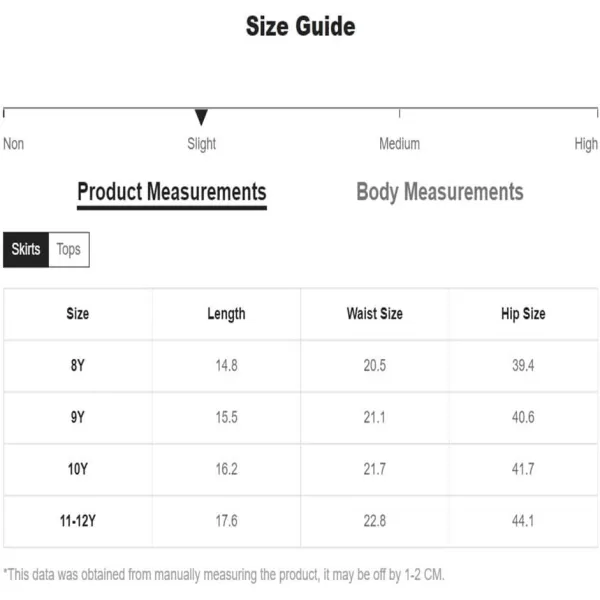Screen dimensions: 600x600
Task: Click the Hip Size column header
Action: (x=523, y=314)
